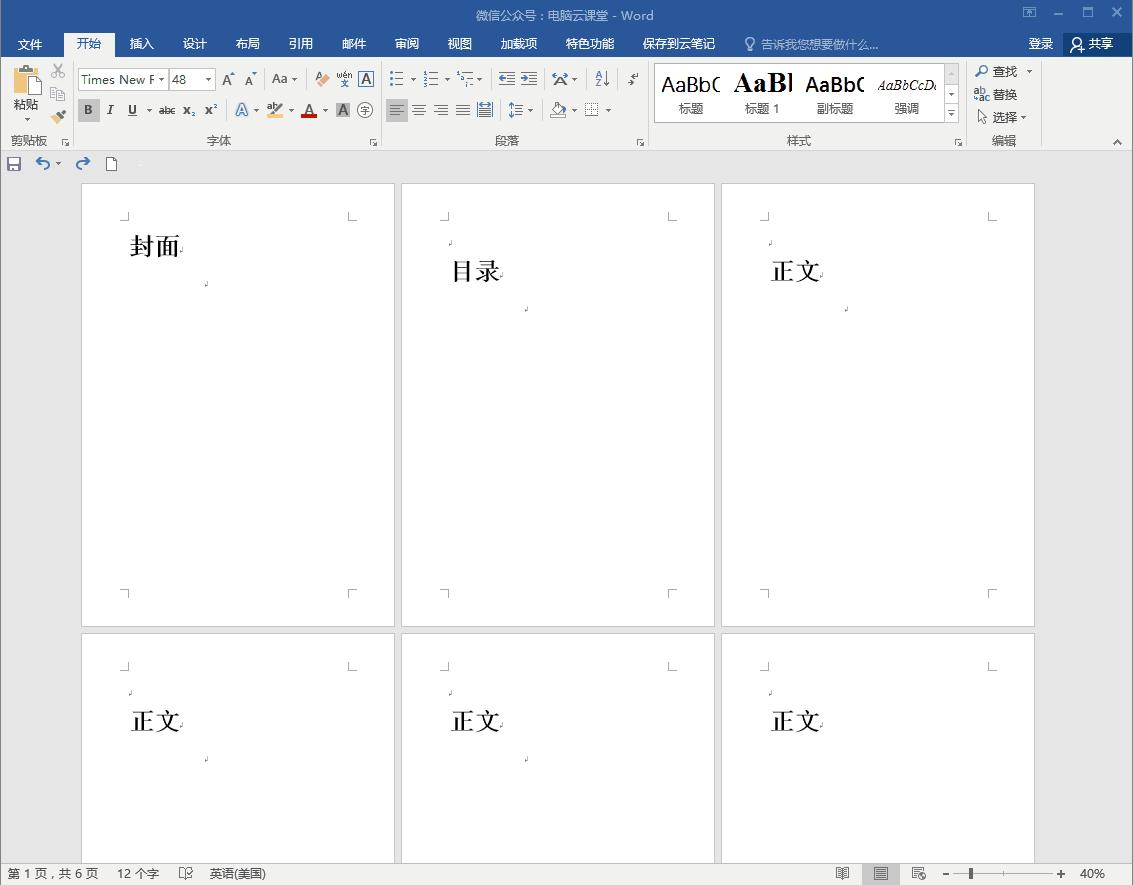
Task: Switch to read mode in status bar
Action: (843, 873)
